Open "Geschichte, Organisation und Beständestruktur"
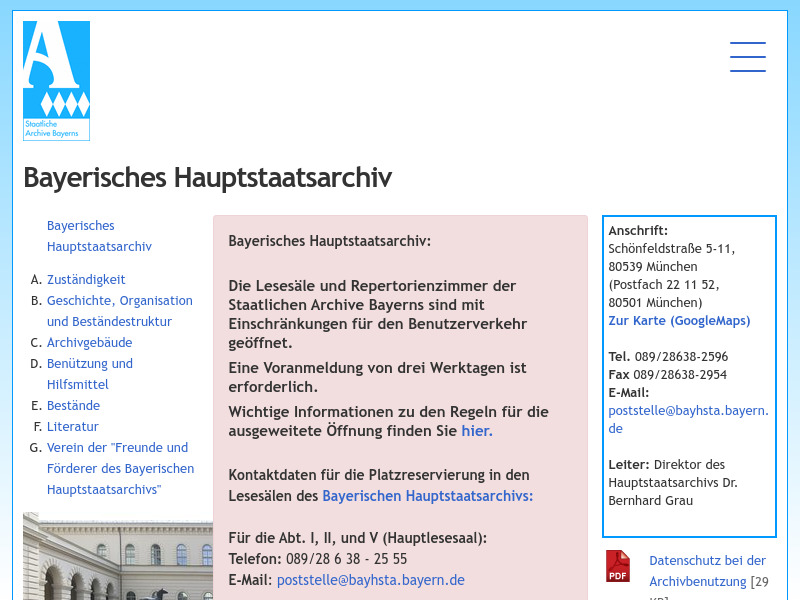The width and height of the screenshot is (800, 600). click(119, 311)
